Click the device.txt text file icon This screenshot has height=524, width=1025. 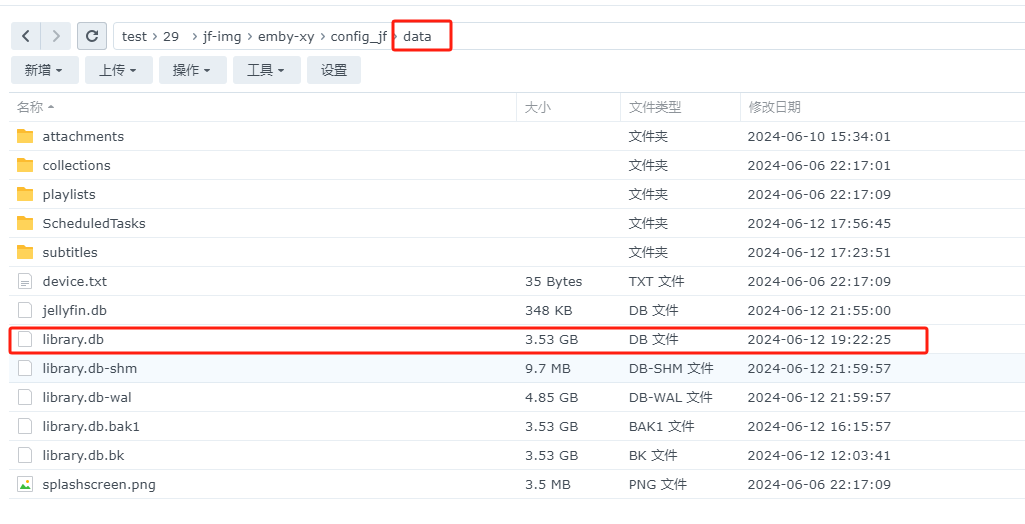pos(25,282)
